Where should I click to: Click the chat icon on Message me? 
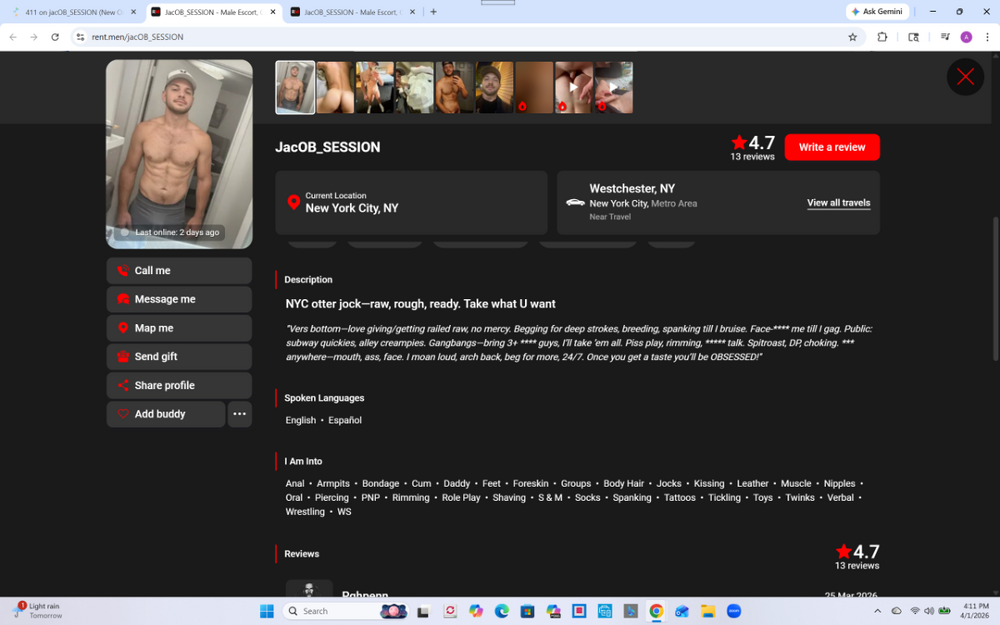click(x=123, y=299)
